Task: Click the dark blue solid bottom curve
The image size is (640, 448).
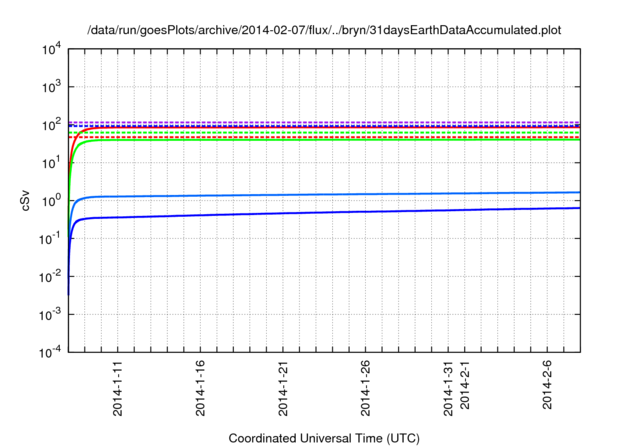Action: coord(324,214)
